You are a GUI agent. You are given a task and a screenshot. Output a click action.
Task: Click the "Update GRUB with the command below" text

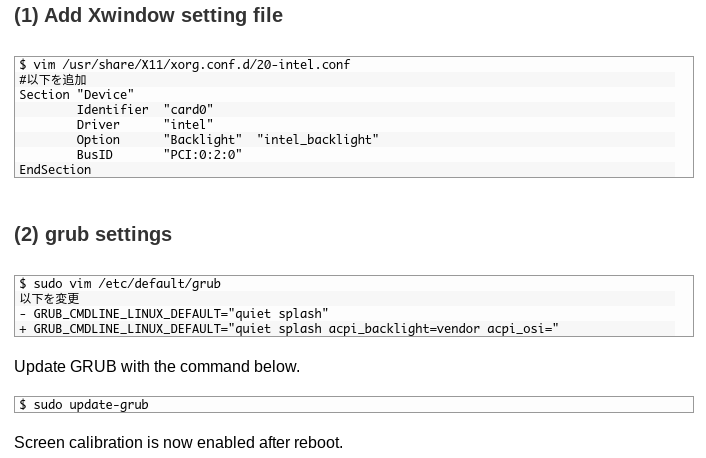tap(157, 367)
